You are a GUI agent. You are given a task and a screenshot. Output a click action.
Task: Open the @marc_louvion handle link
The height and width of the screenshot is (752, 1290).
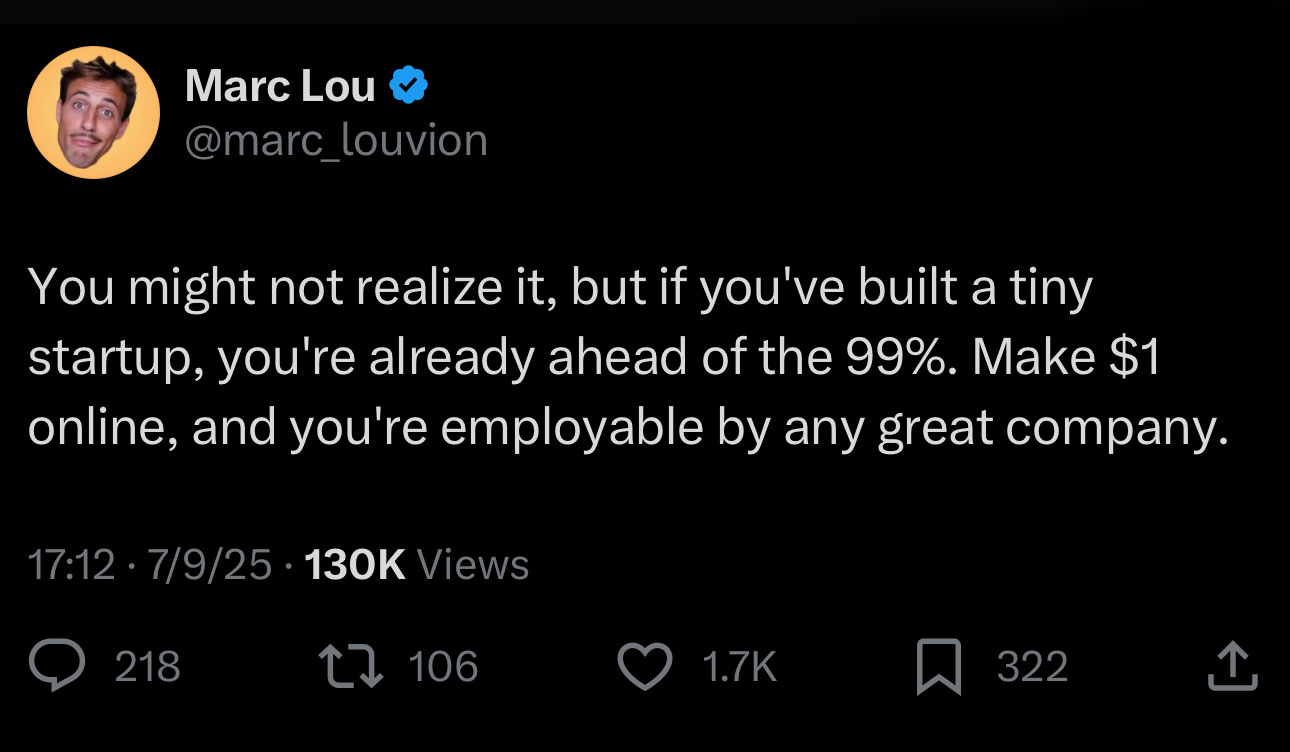coord(336,140)
